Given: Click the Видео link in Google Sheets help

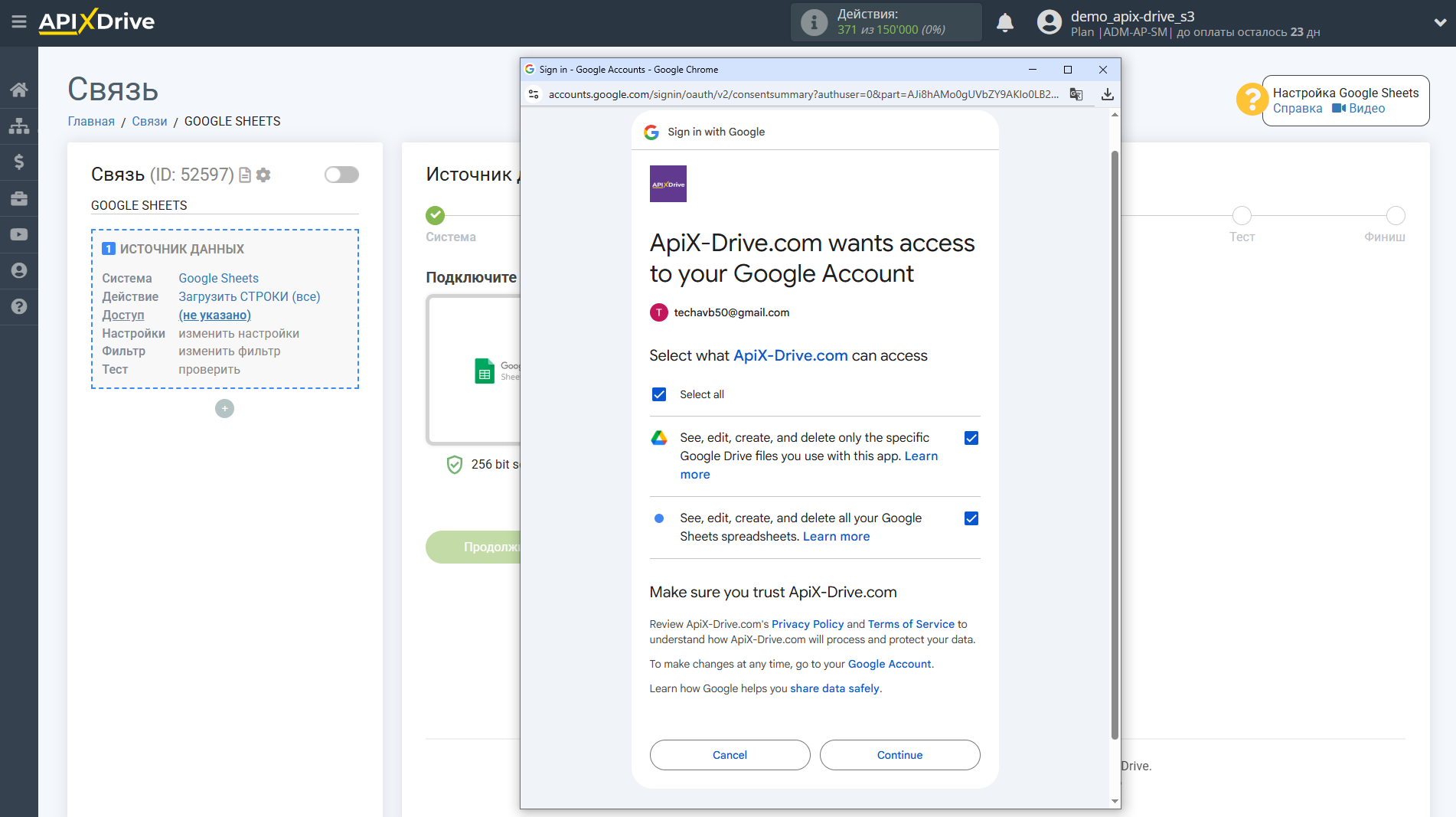Looking at the screenshot, I should [1366, 108].
